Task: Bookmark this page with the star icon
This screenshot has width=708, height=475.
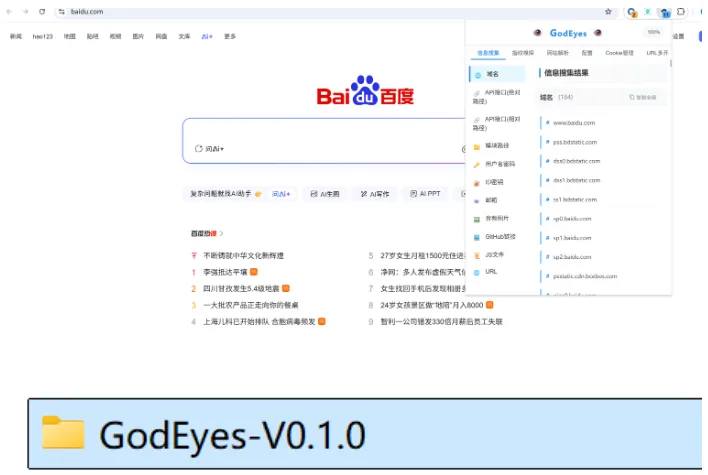Action: click(608, 12)
